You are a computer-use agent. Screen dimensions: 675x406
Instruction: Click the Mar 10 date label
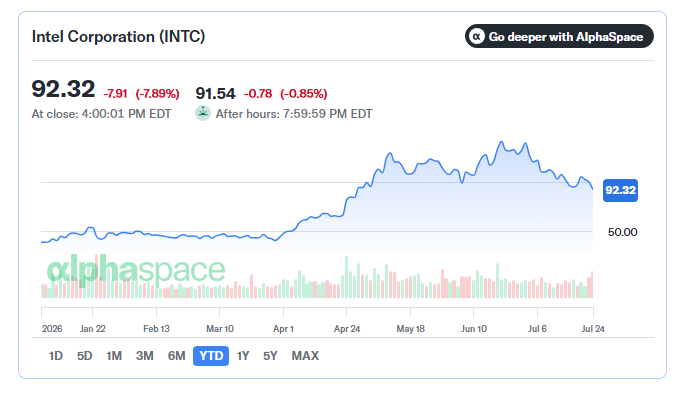(220, 329)
